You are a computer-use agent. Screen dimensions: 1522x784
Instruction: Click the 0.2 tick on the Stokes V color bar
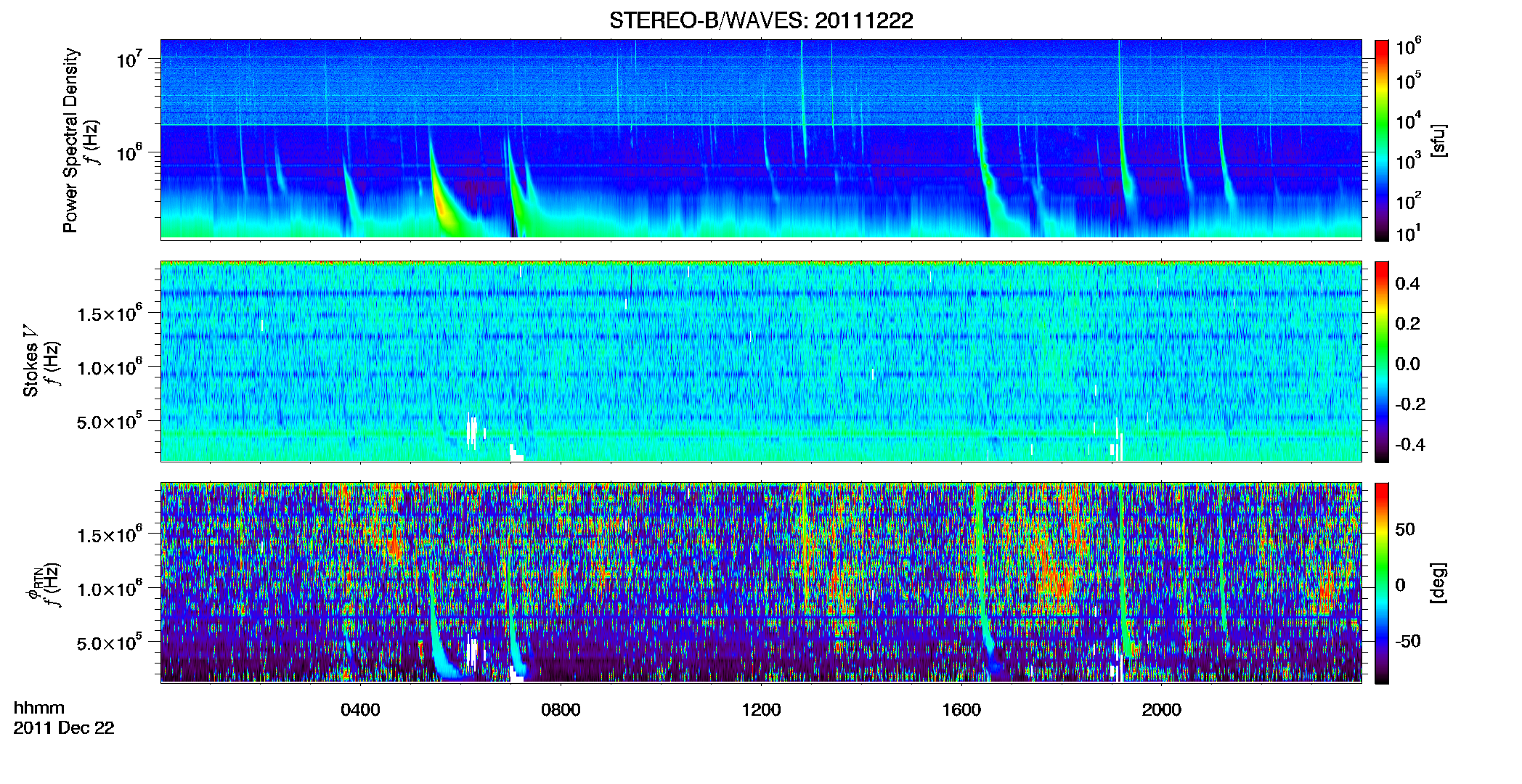pyautogui.click(x=1407, y=324)
